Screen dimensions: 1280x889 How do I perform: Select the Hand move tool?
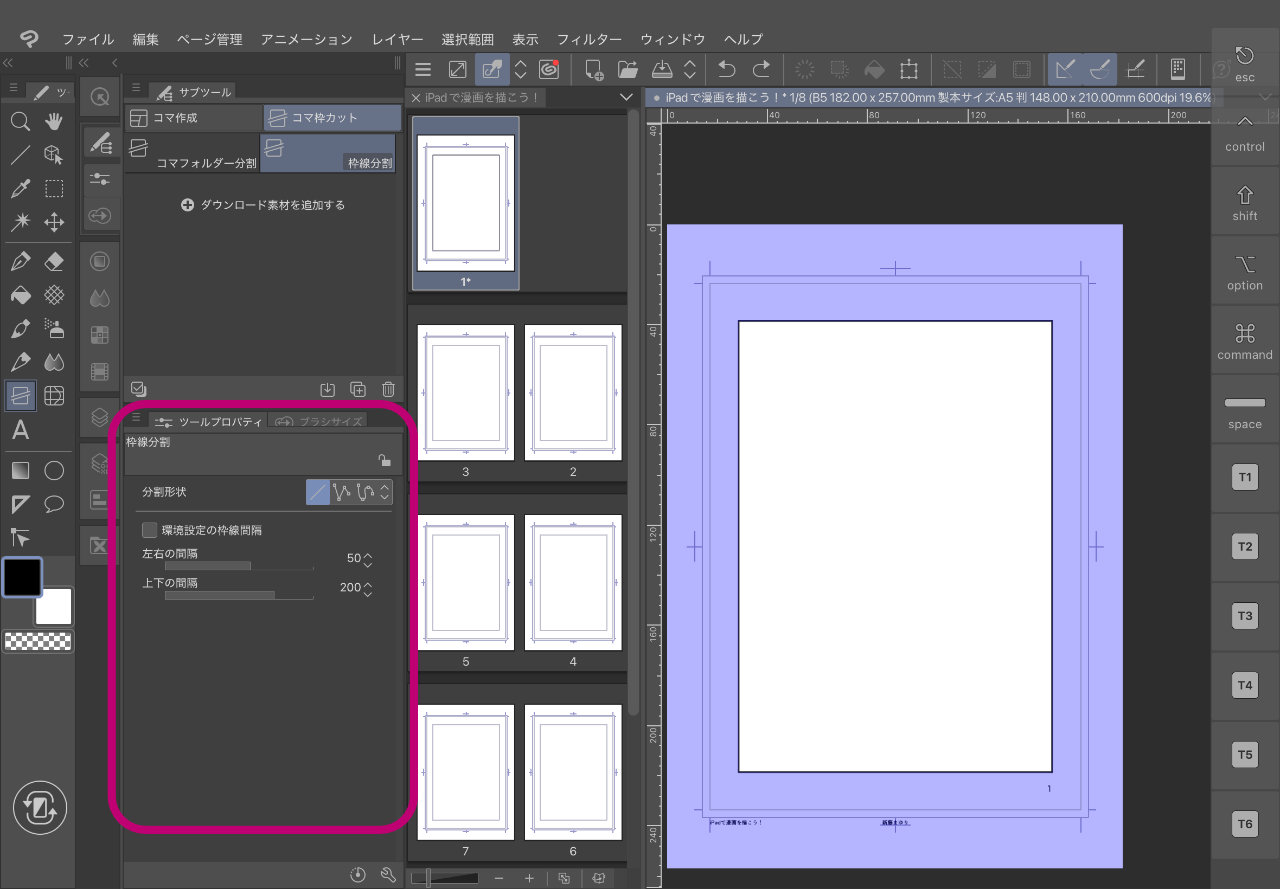pyautogui.click(x=54, y=122)
